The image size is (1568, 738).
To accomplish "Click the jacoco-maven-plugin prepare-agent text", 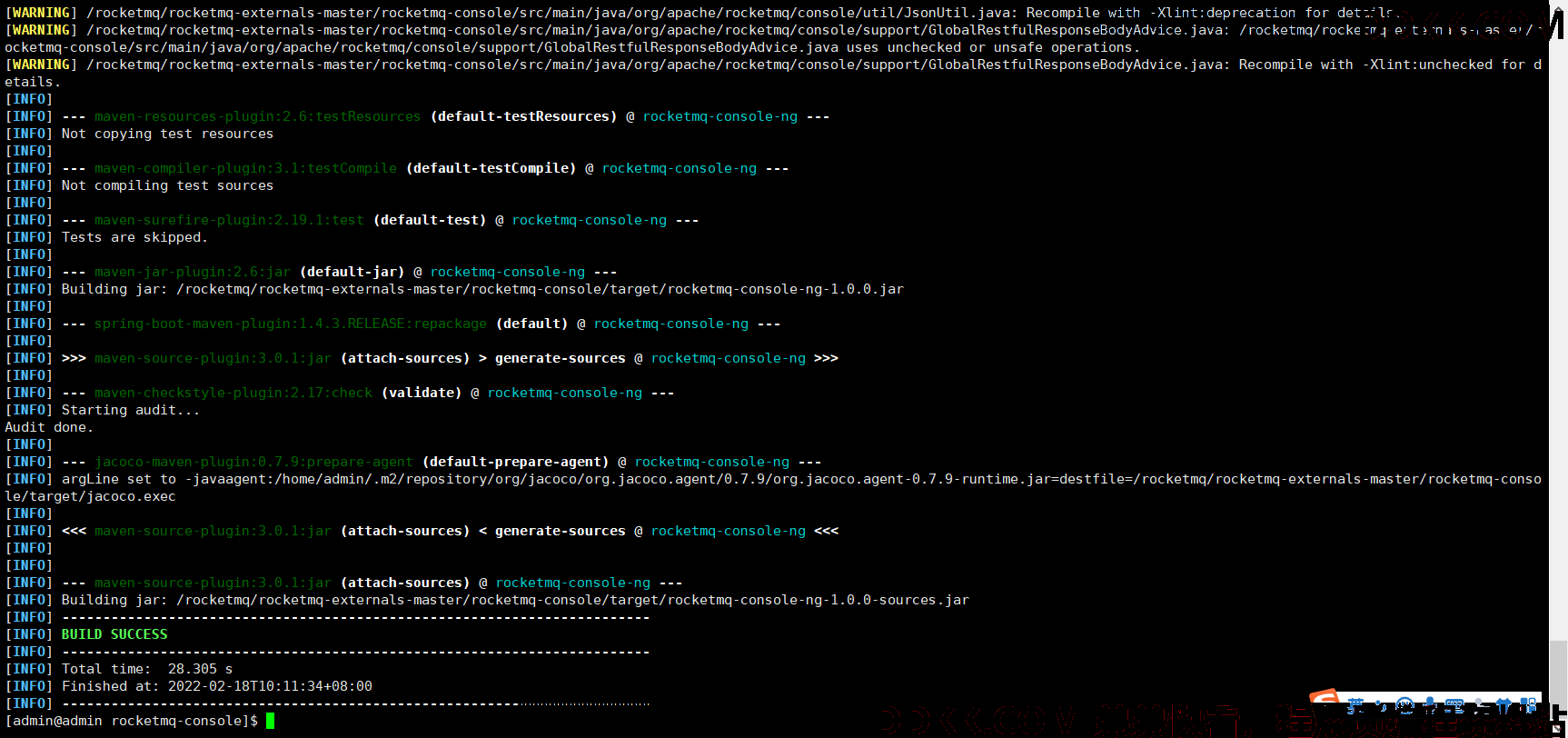I will (253, 462).
